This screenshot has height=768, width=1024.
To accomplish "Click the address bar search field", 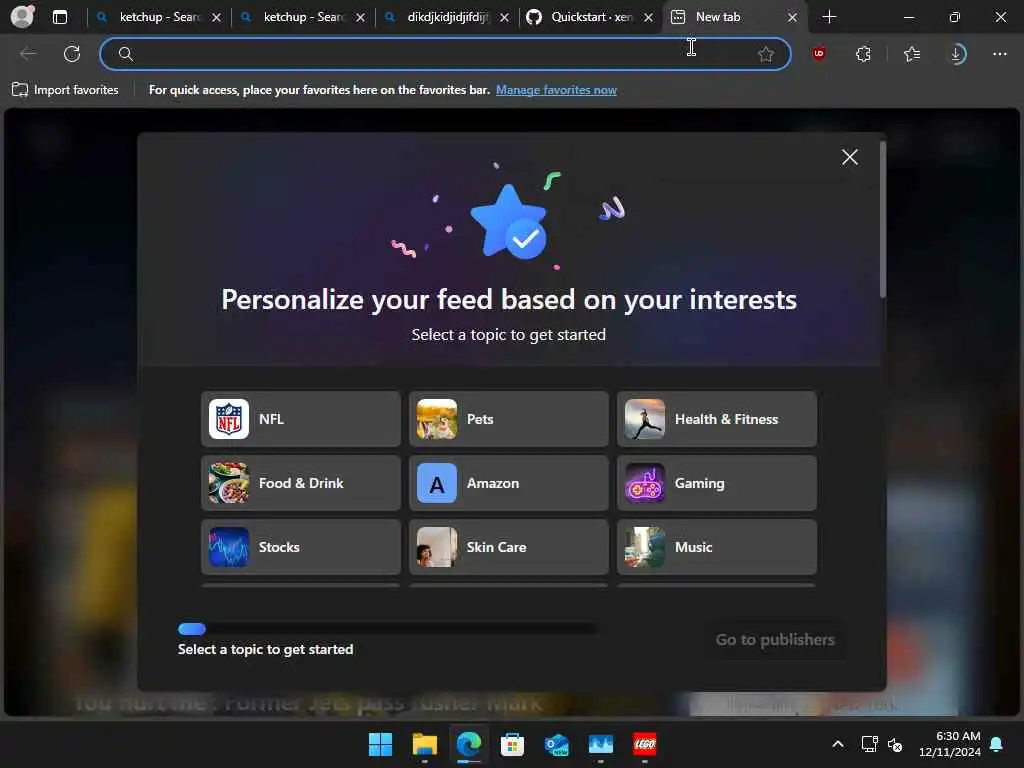I will point(445,54).
